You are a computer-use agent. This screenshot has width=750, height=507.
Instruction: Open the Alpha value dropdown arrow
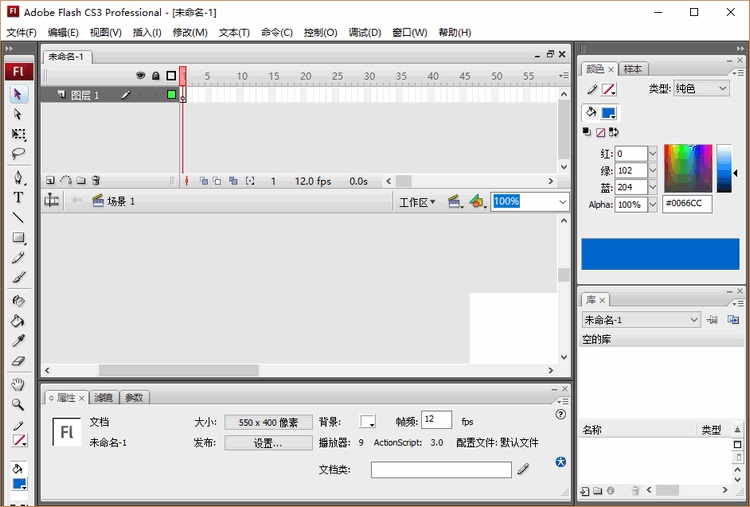click(652, 204)
